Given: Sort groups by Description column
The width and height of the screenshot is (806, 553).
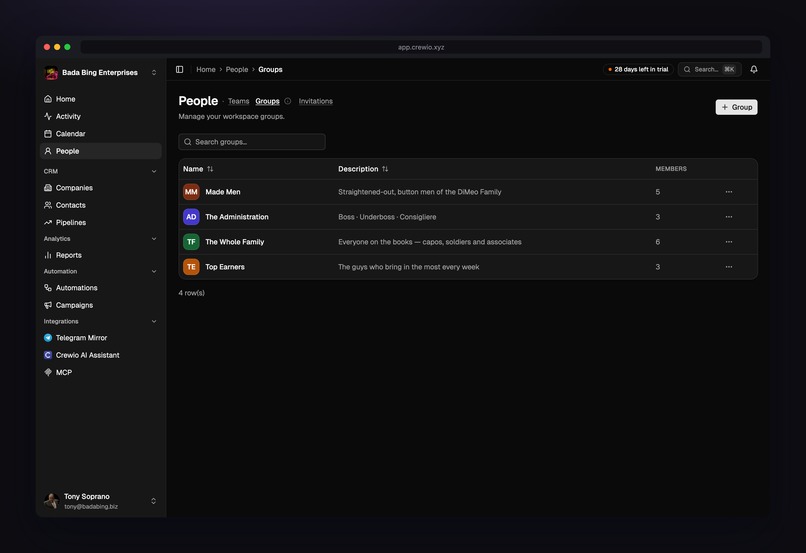Looking at the screenshot, I should click(363, 169).
